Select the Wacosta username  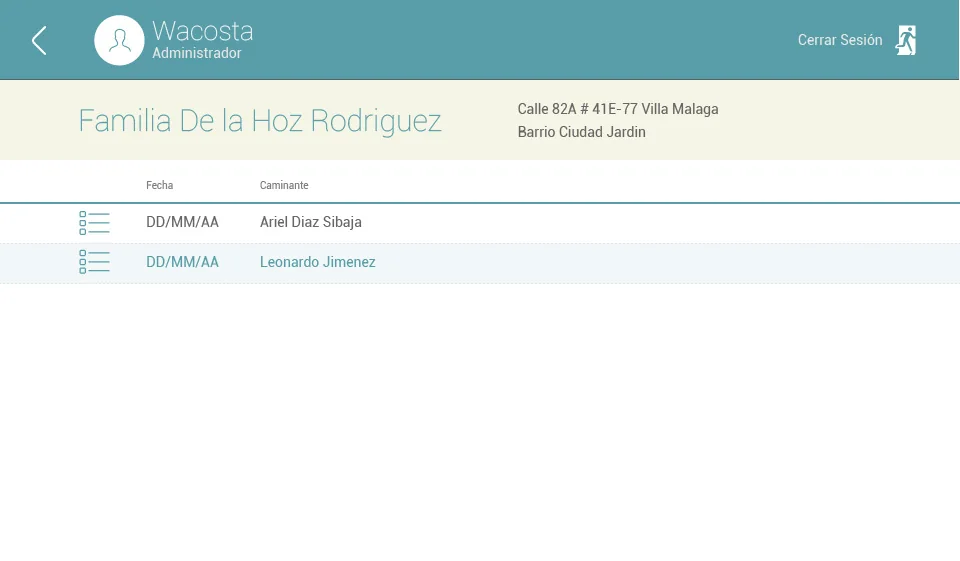click(x=203, y=31)
